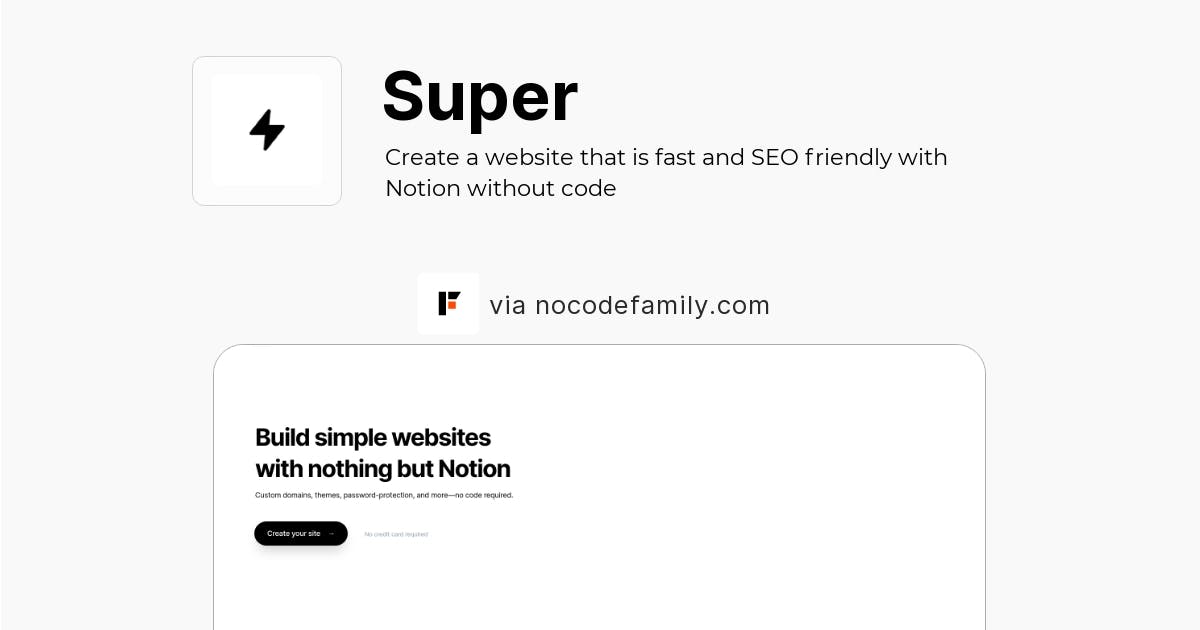Screen dimensions: 1200x630
Task: Select the nocodefamily 'F' logo icon
Action: [448, 303]
